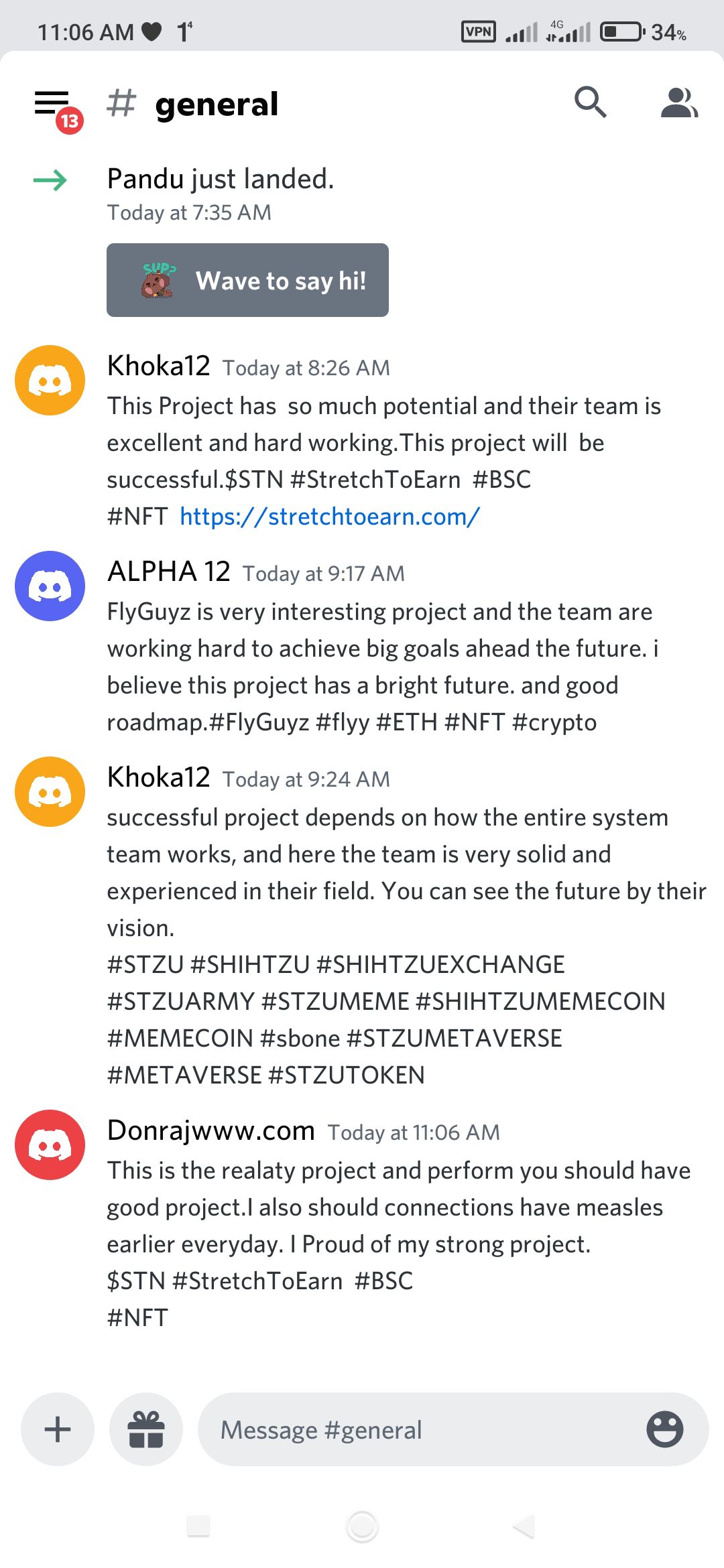Tap the Pandu just landed message

221,180
